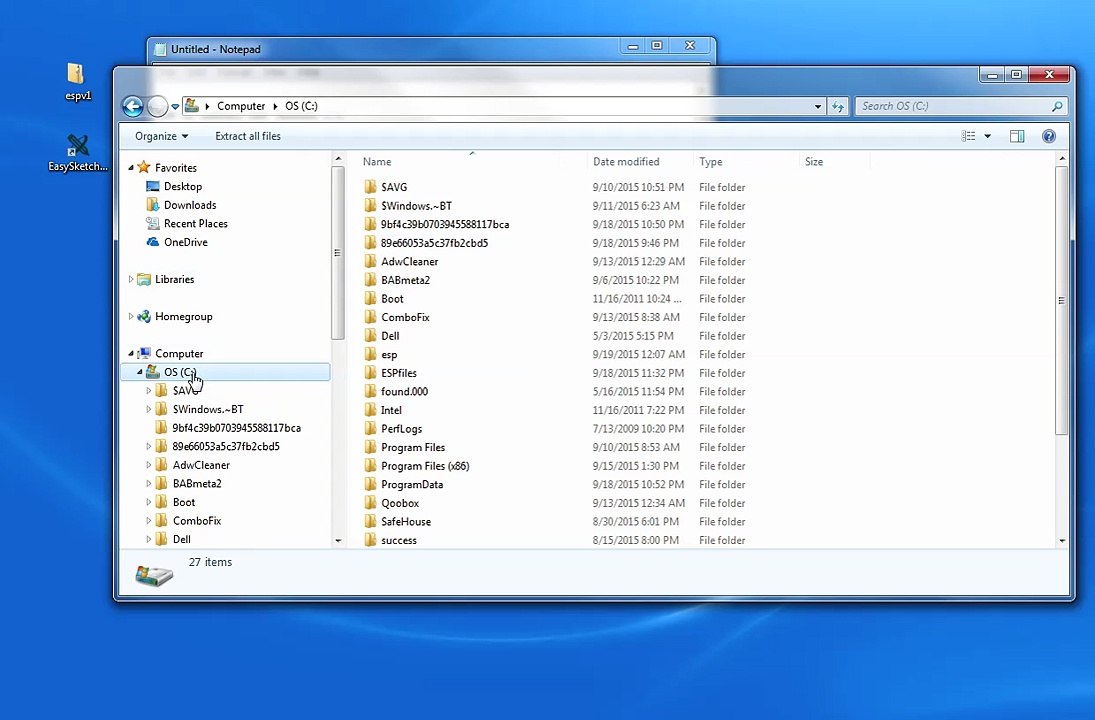Select the Program Files folder icon
The height and width of the screenshot is (720, 1095).
point(370,447)
